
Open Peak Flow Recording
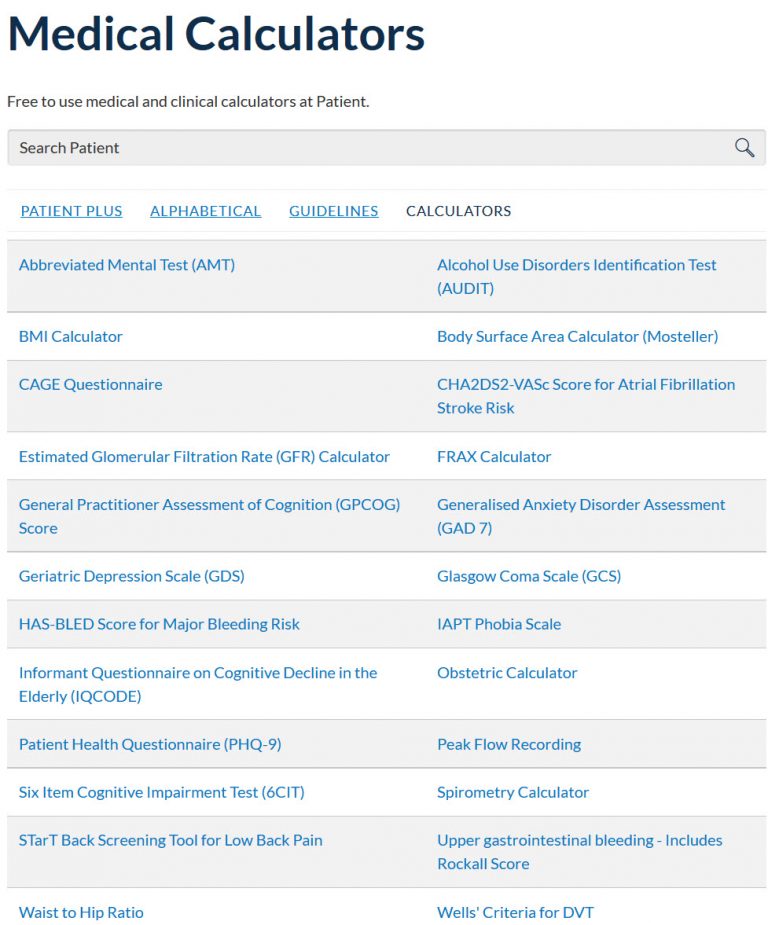(509, 744)
